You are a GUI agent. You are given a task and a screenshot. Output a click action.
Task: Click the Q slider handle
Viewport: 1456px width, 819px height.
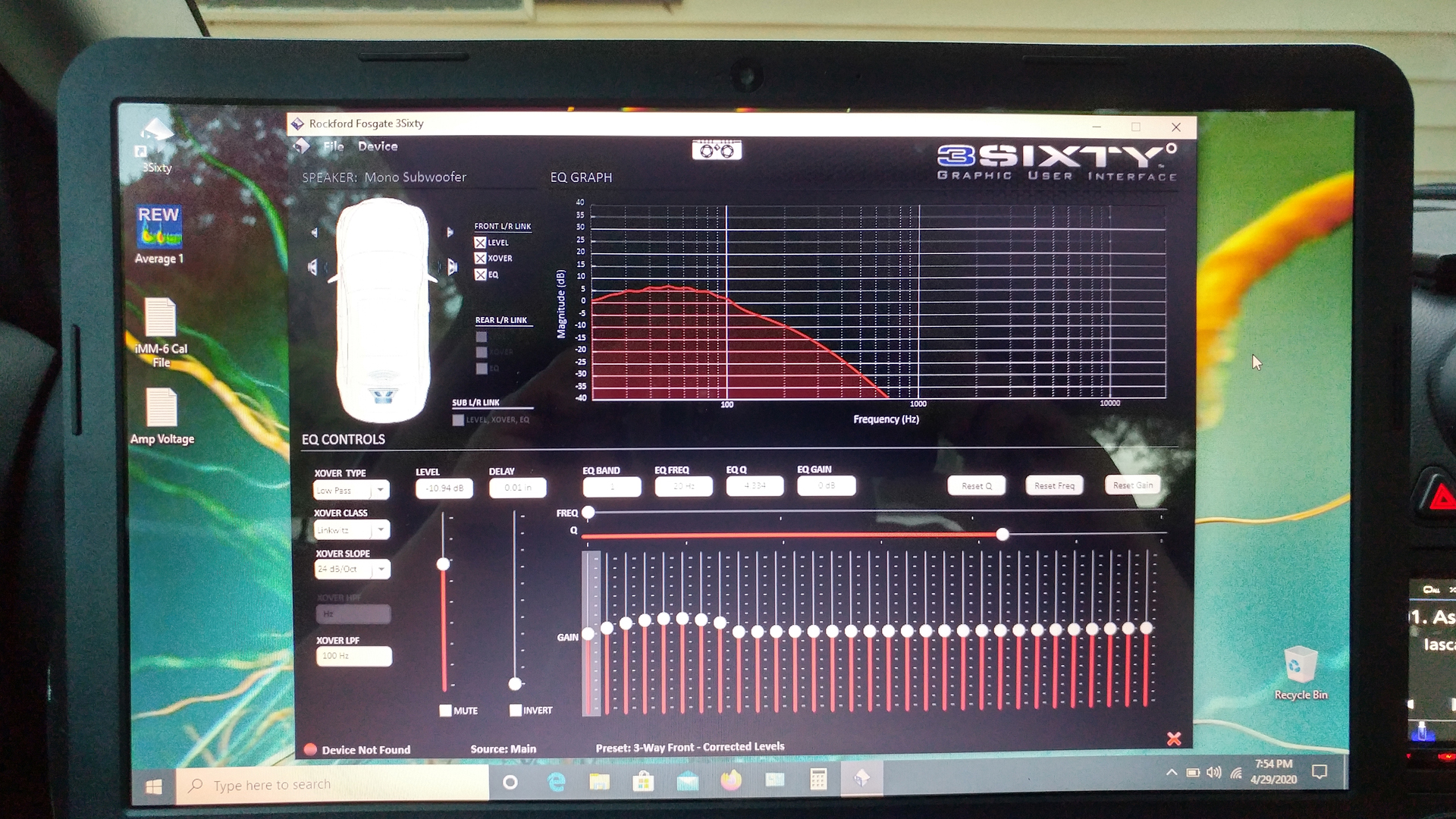(1003, 535)
